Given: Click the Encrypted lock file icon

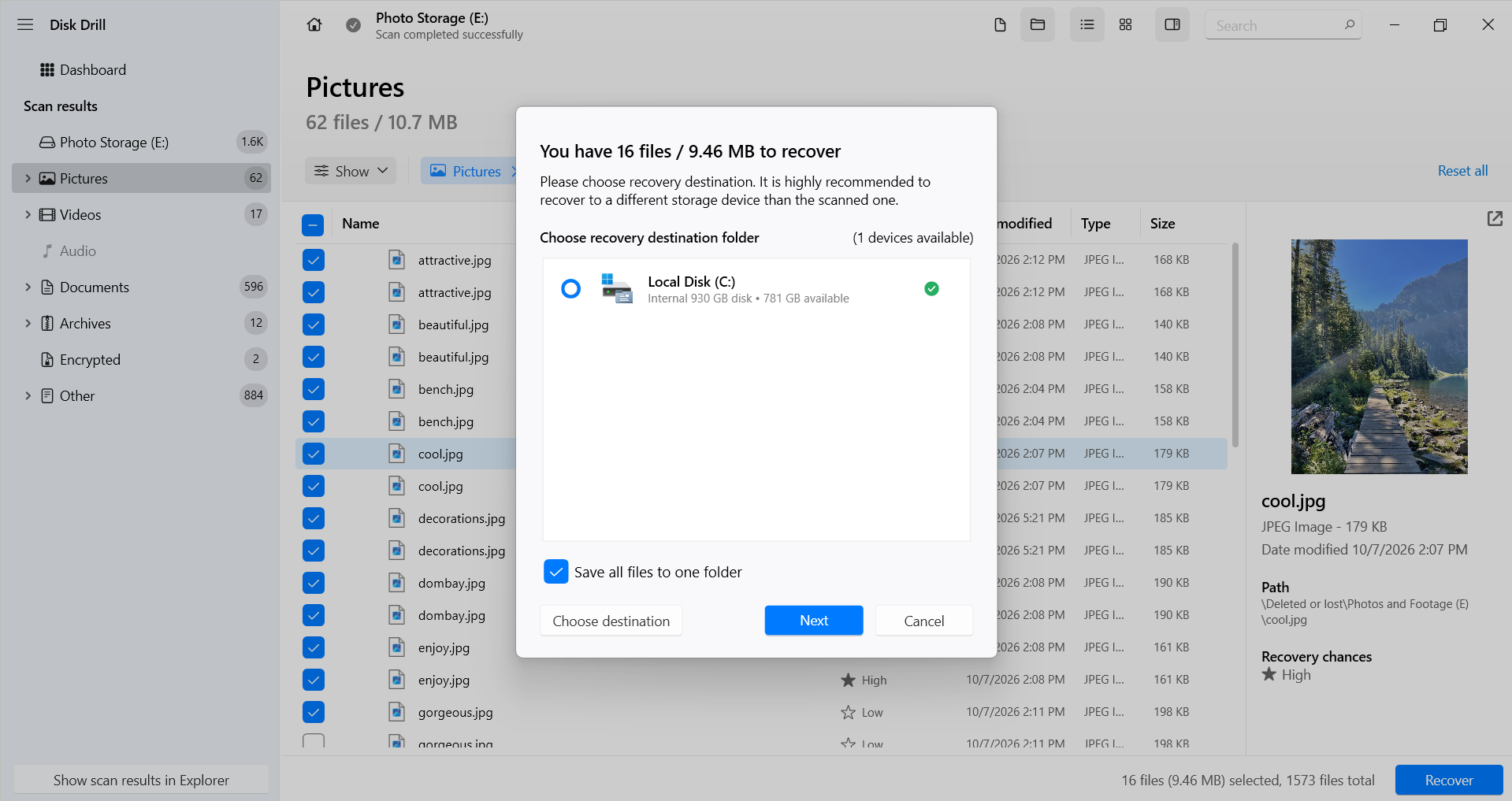Looking at the screenshot, I should (x=47, y=360).
